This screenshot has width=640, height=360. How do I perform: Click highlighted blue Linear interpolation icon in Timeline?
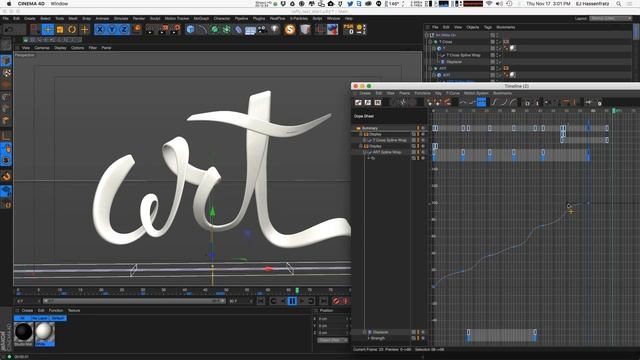click(482, 102)
